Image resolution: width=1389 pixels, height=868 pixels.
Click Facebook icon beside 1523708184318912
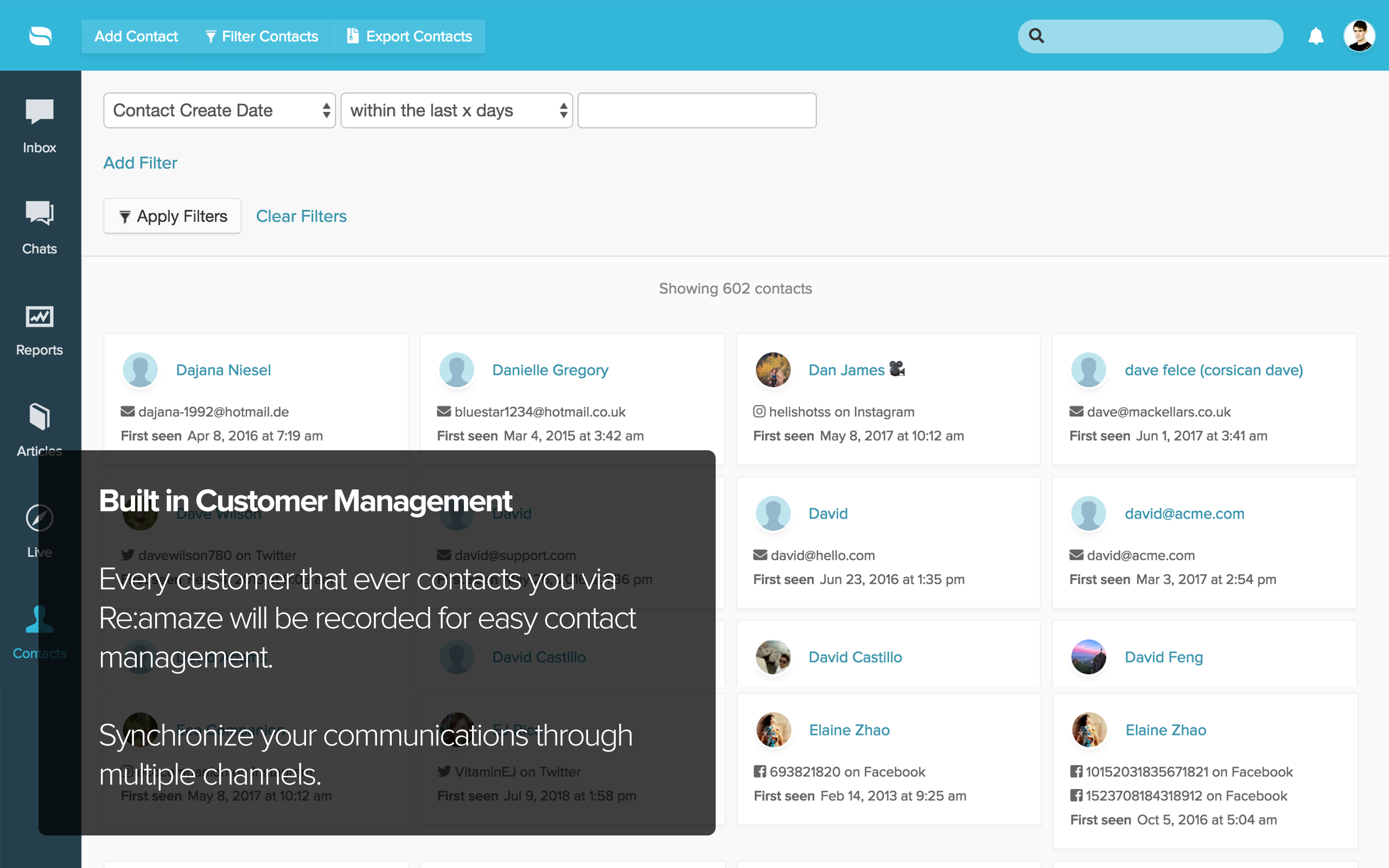click(1076, 796)
